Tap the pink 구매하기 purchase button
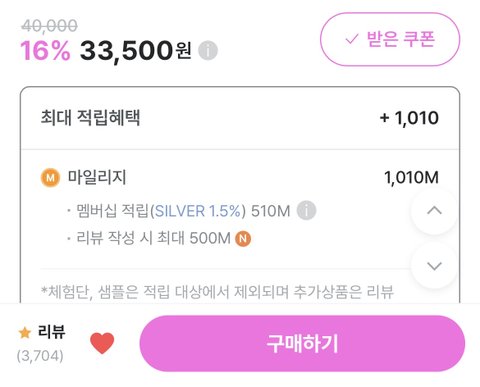 (x=302, y=343)
